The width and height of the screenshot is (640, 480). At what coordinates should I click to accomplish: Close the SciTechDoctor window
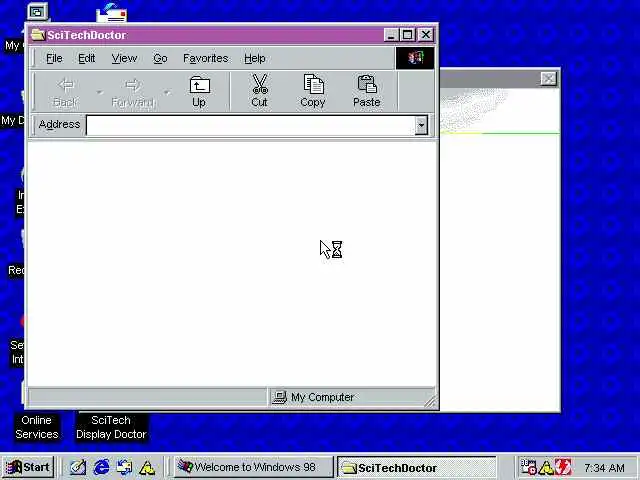pyautogui.click(x=426, y=35)
